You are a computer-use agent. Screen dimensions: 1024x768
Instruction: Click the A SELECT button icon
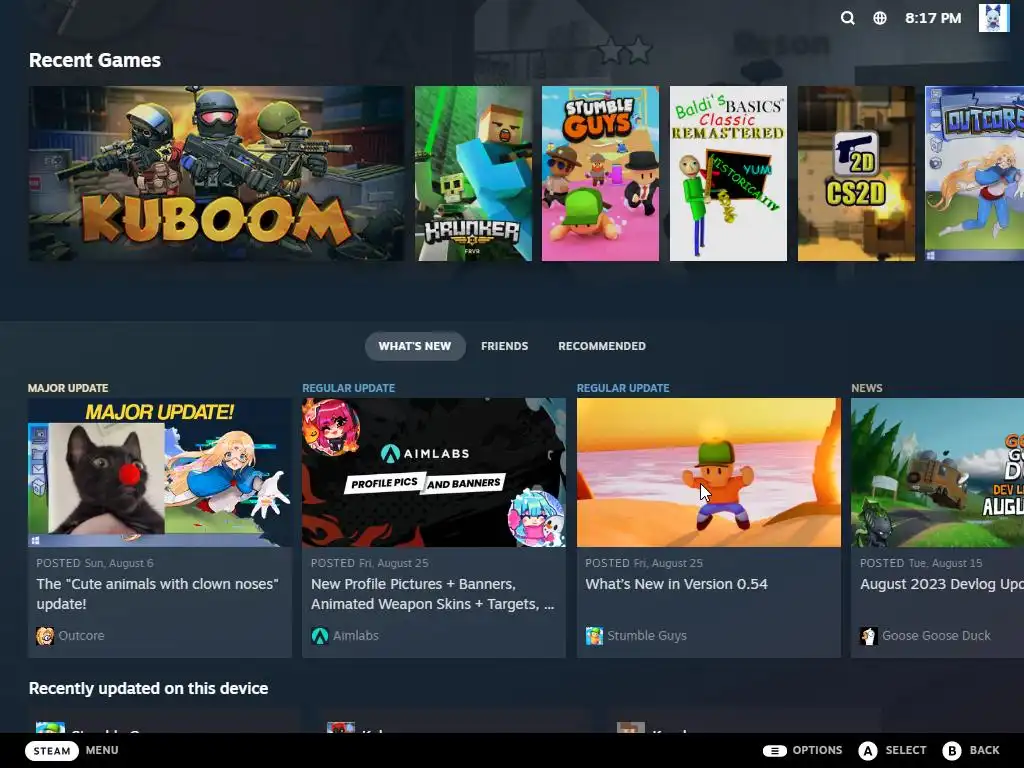point(867,750)
